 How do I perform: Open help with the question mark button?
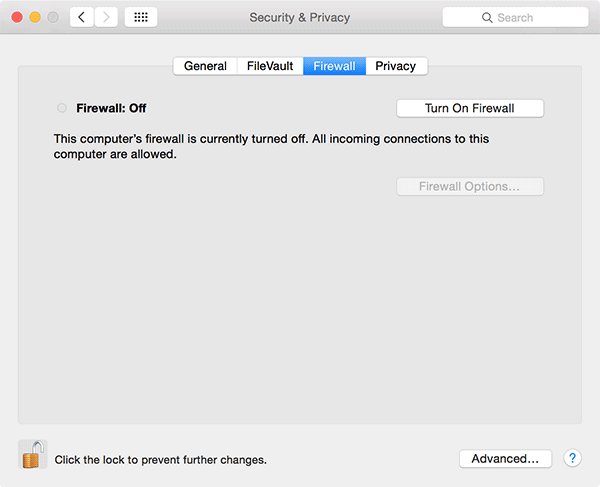[572, 458]
